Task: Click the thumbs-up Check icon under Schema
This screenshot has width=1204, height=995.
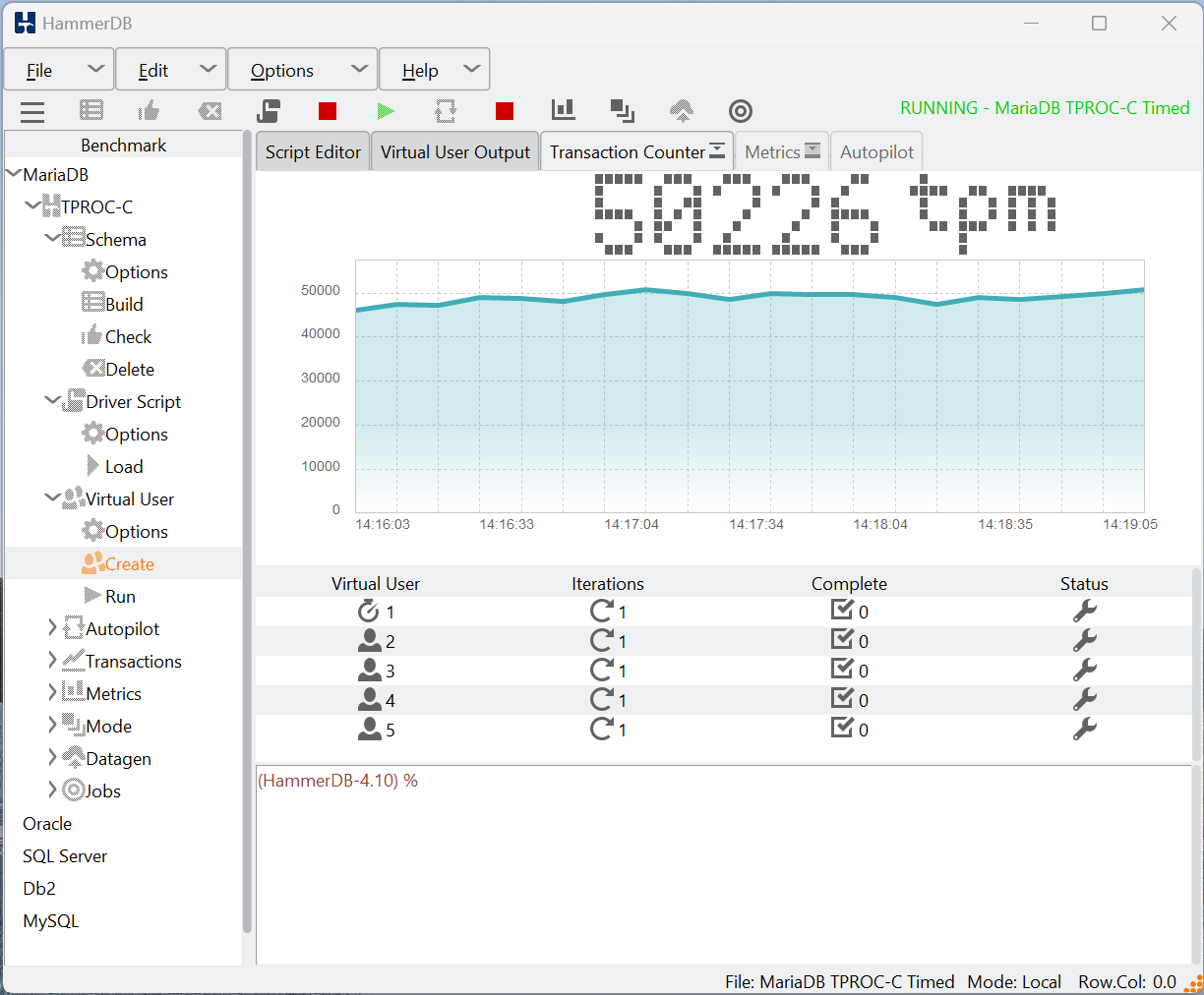Action: (x=92, y=336)
